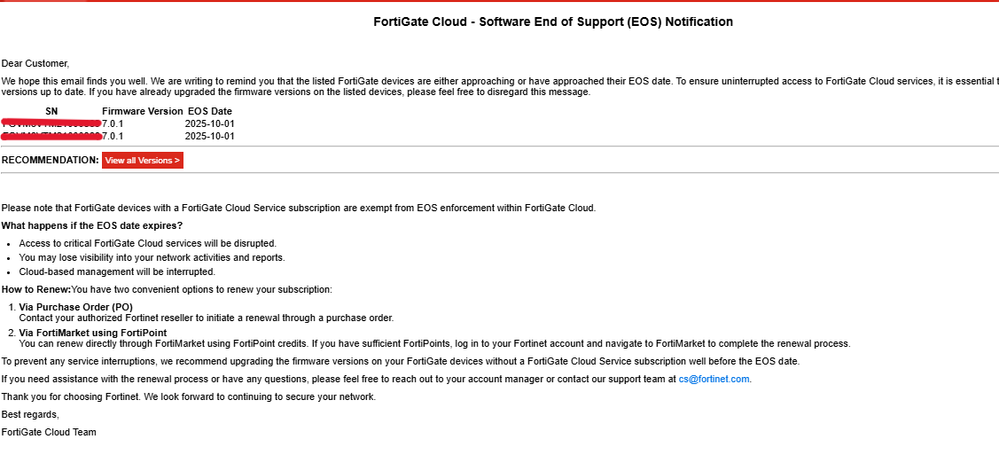Click the View all Versions button
This screenshot has width=999, height=449.
coord(142,160)
